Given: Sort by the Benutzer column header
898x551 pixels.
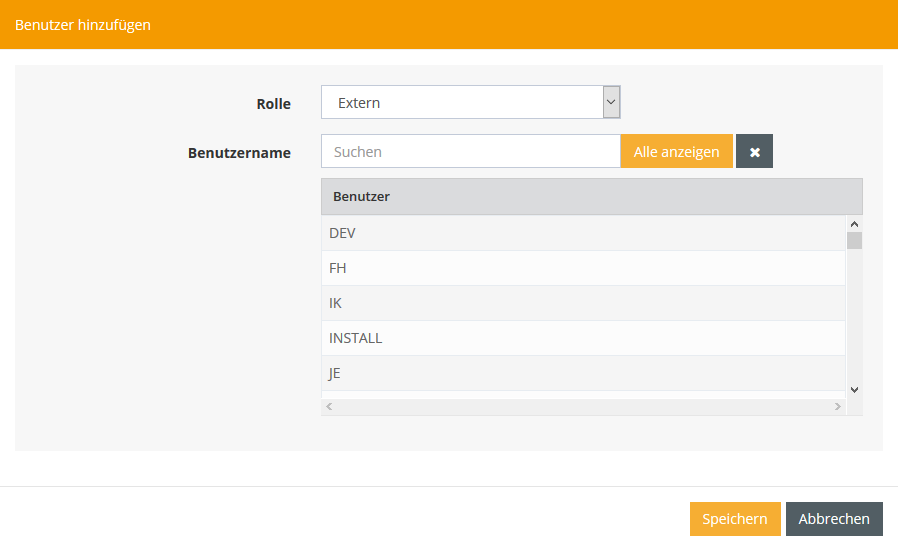Looking at the screenshot, I should pyautogui.click(x=361, y=196).
